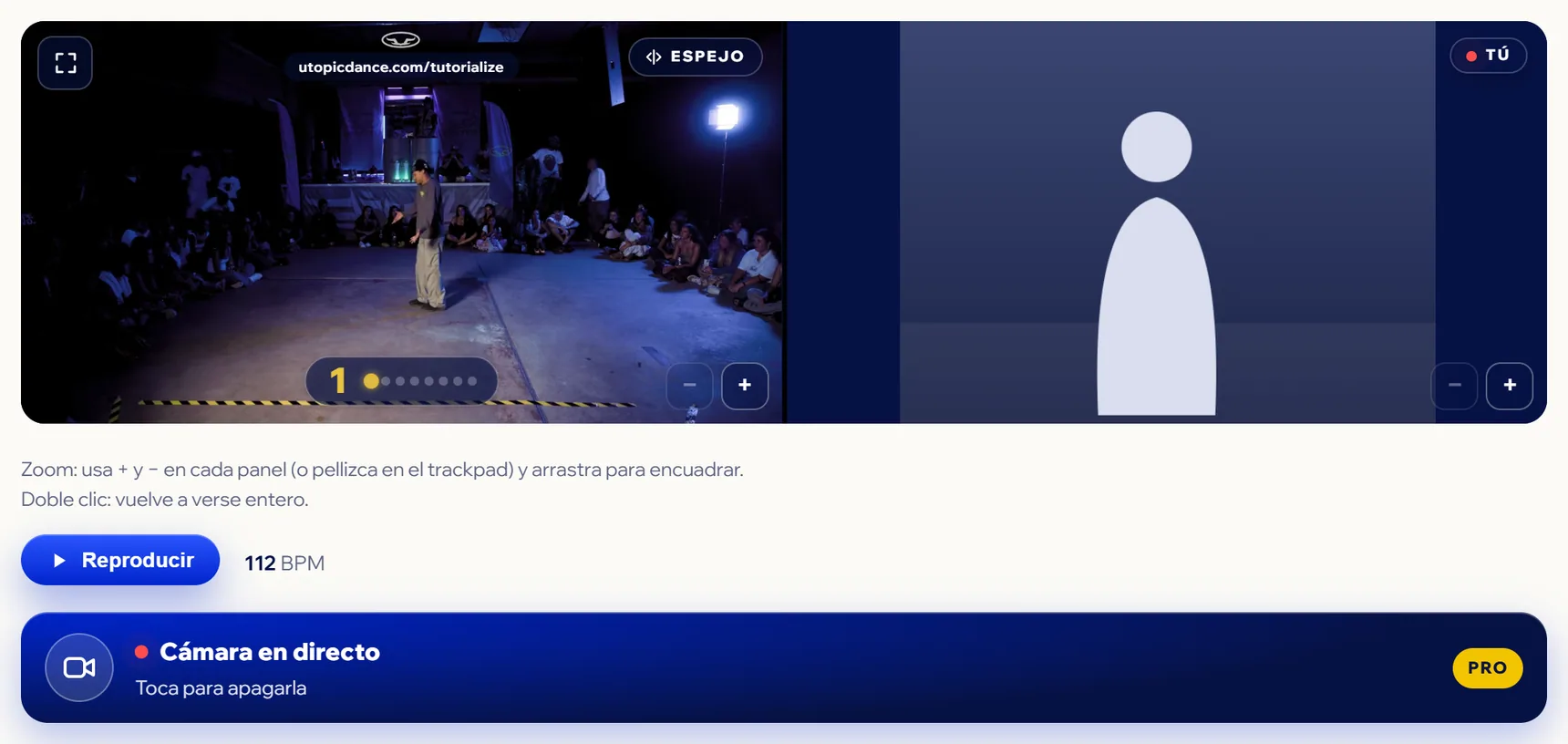Toggle the ESPEJO mirror mode
The width and height of the screenshot is (1568, 744).
point(696,57)
